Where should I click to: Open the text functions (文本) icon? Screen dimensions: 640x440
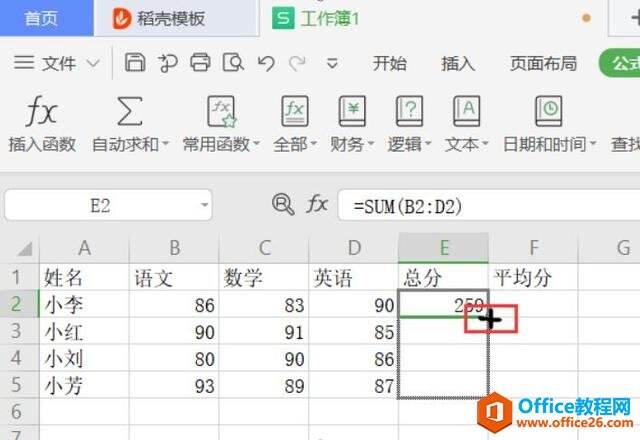(467, 111)
